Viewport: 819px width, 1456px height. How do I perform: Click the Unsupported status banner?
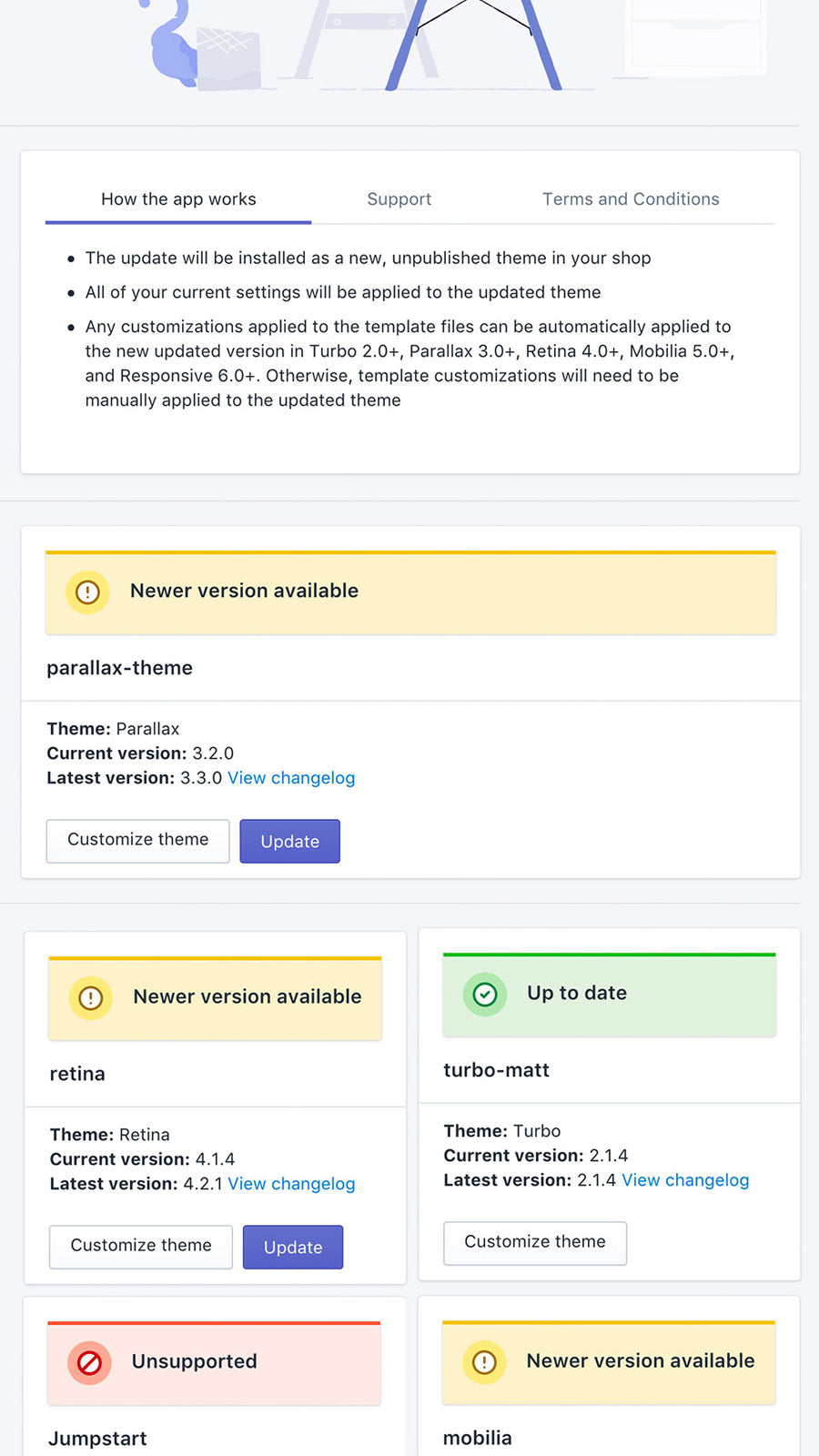[x=214, y=1362]
